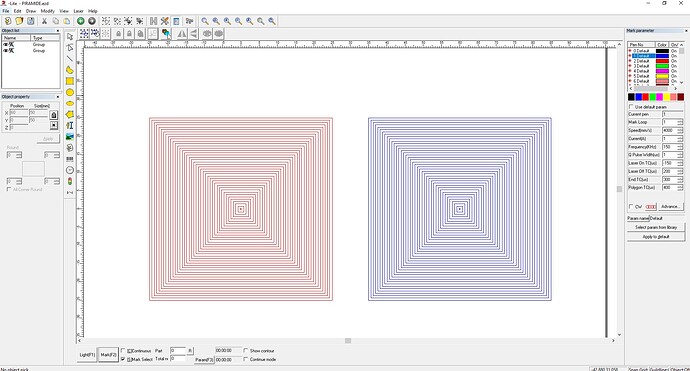Click the Mark(F2) button
The width and height of the screenshot is (690, 371).
(108, 355)
